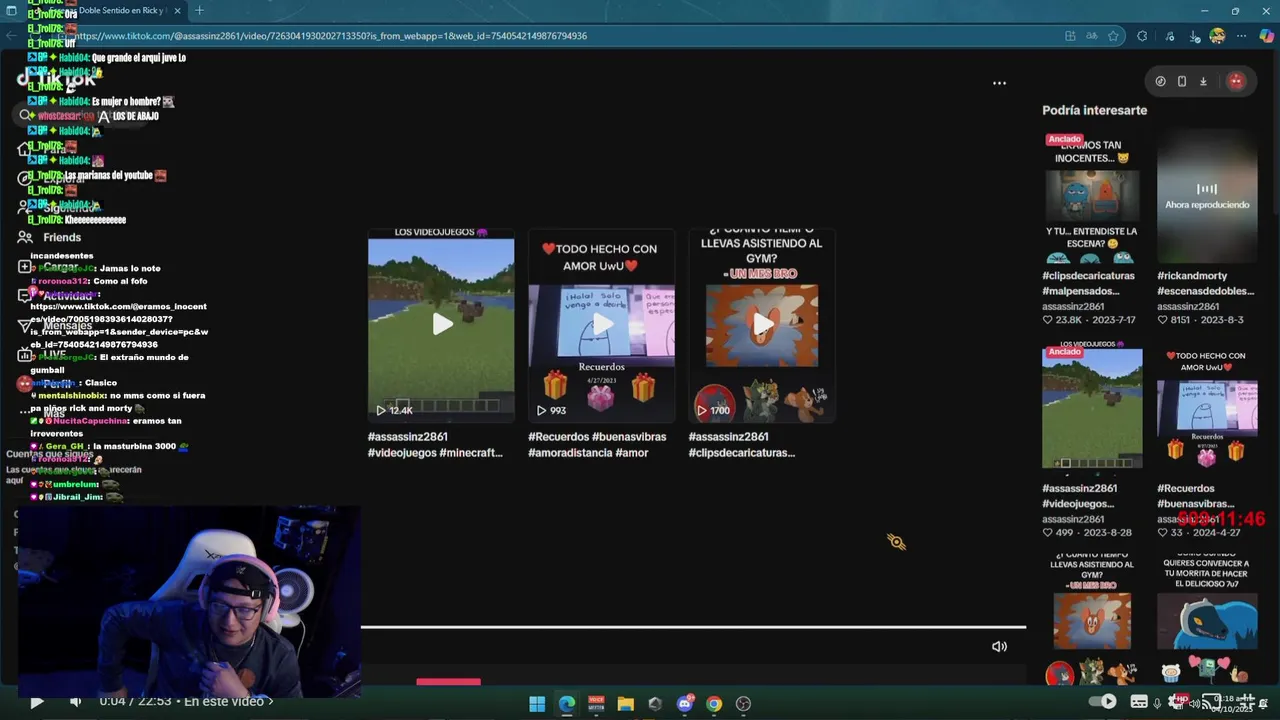Play the gym 'Un mes bro' video thumbnail
Screen dimensions: 1280x720
coord(762,324)
